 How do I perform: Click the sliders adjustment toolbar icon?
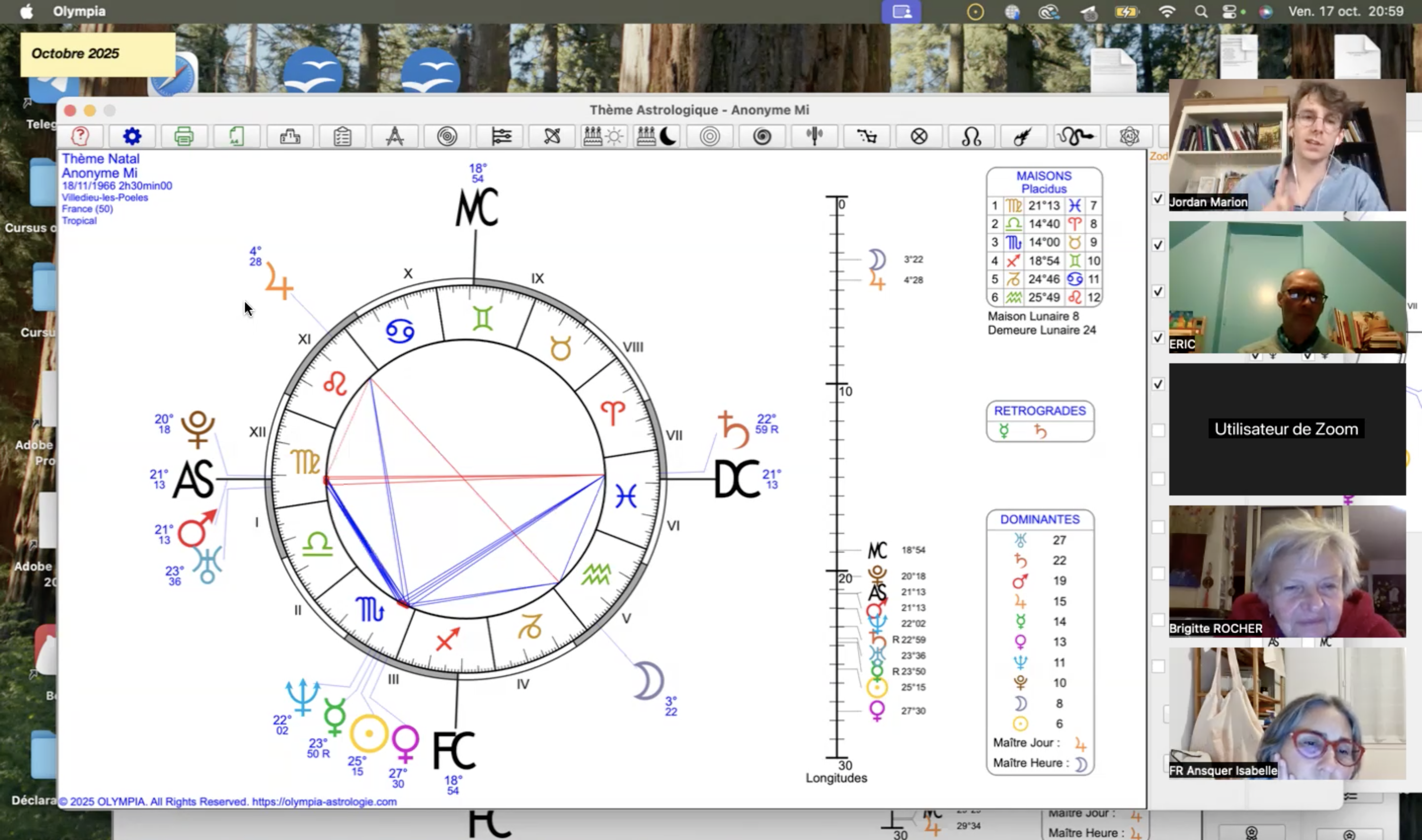pyautogui.click(x=501, y=136)
